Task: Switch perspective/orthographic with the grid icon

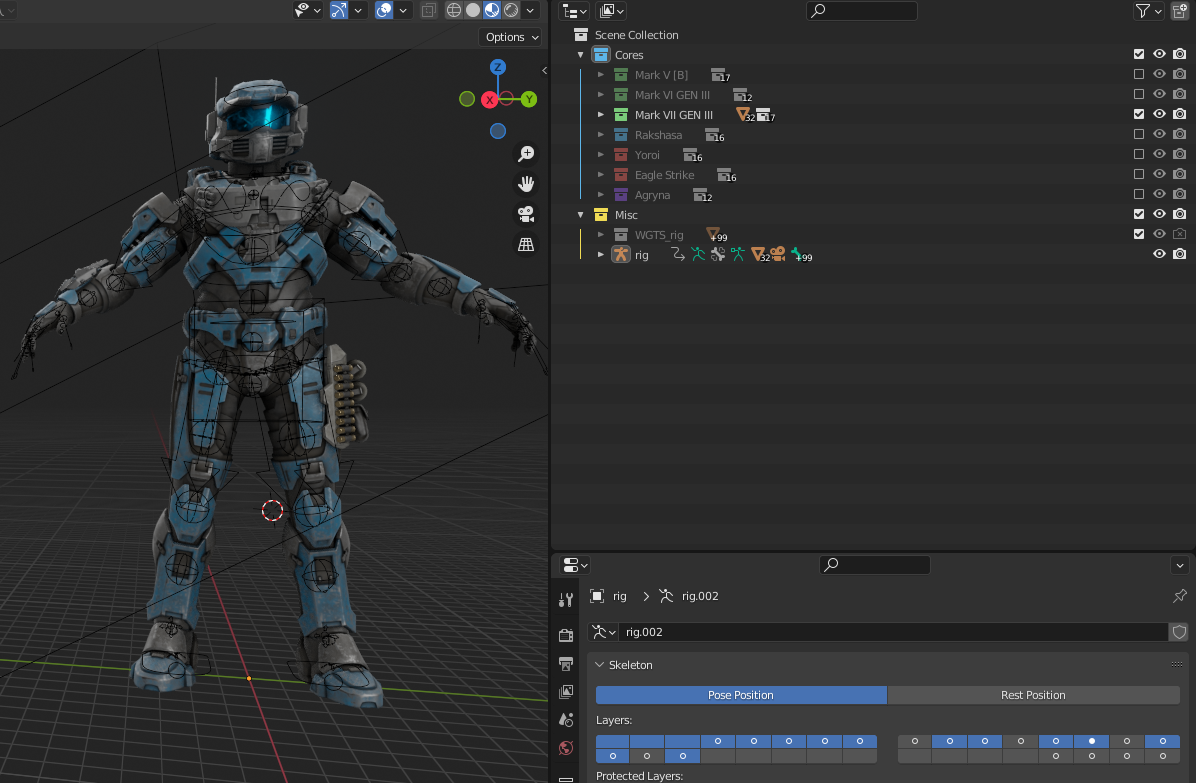Action: (525, 244)
